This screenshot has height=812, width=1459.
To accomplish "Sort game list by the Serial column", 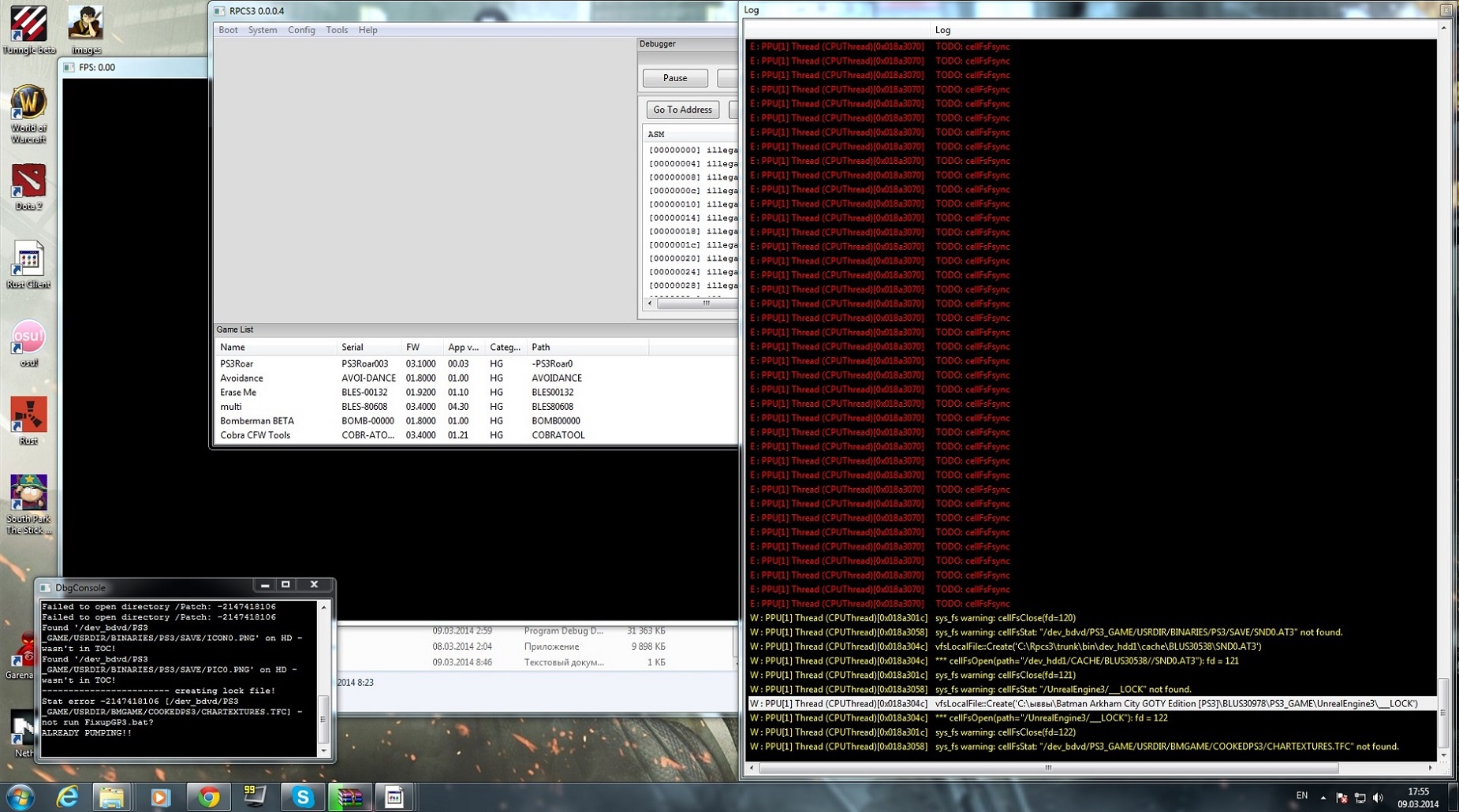I will click(353, 347).
